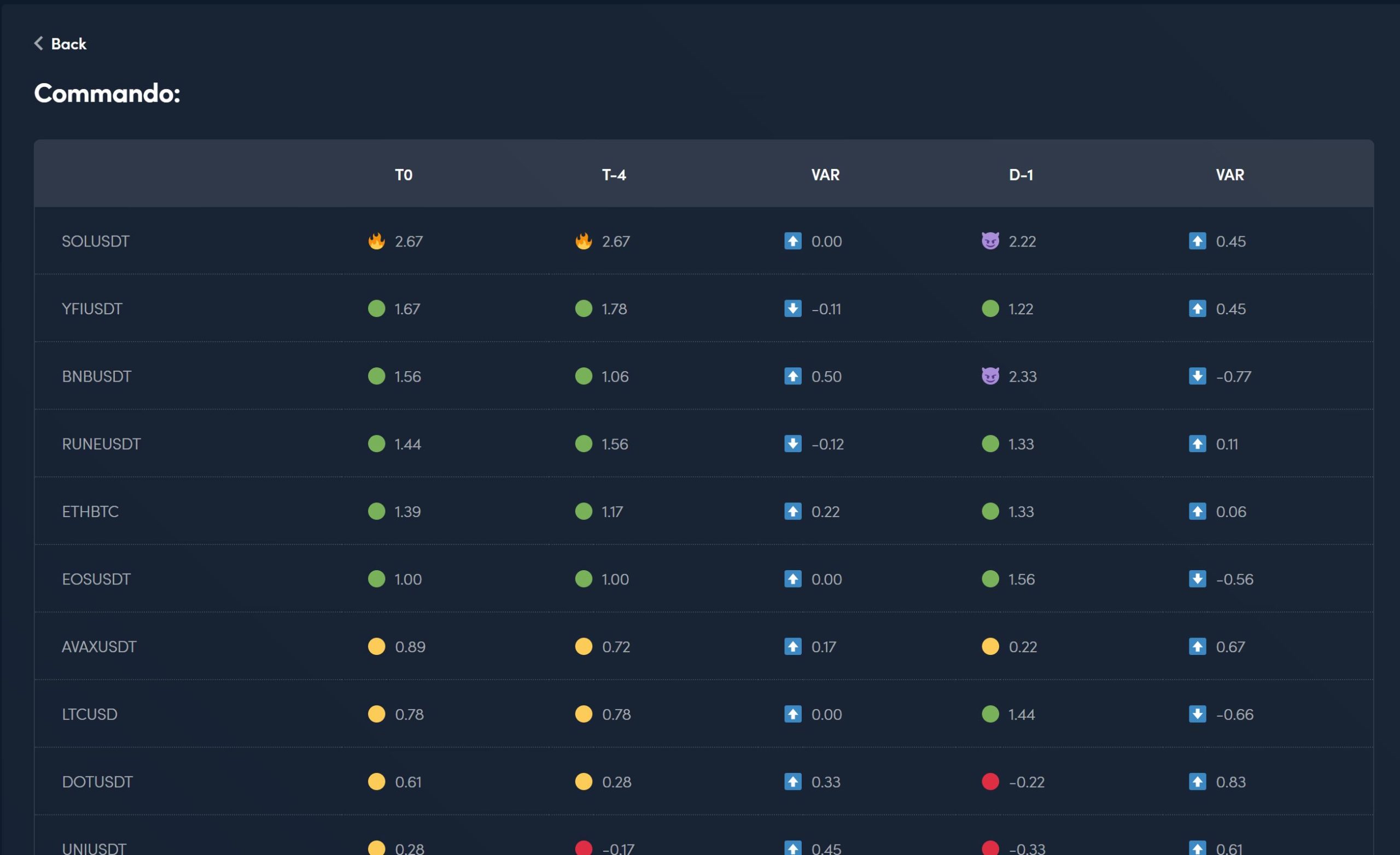Click the purple devil icon in BNBUSDT row

(990, 376)
